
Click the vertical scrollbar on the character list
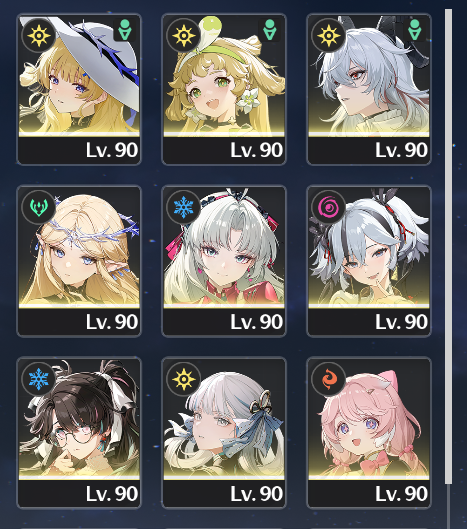point(448,246)
